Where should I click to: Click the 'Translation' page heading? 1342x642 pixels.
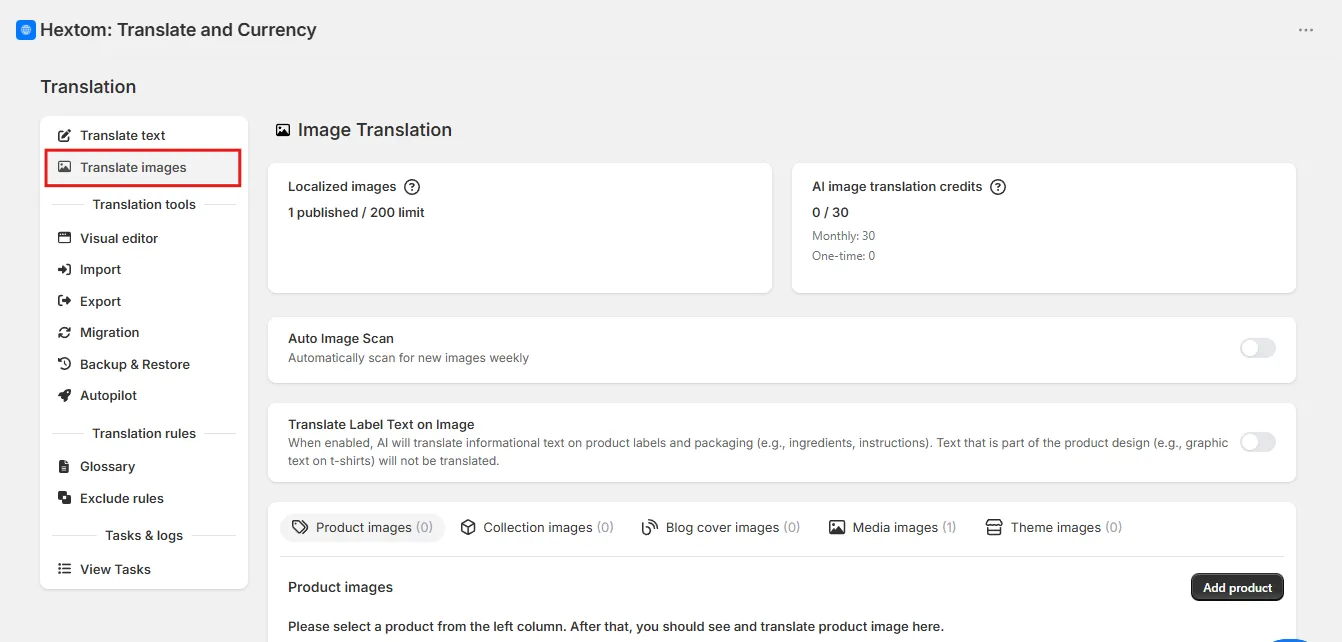pyautogui.click(x=88, y=87)
